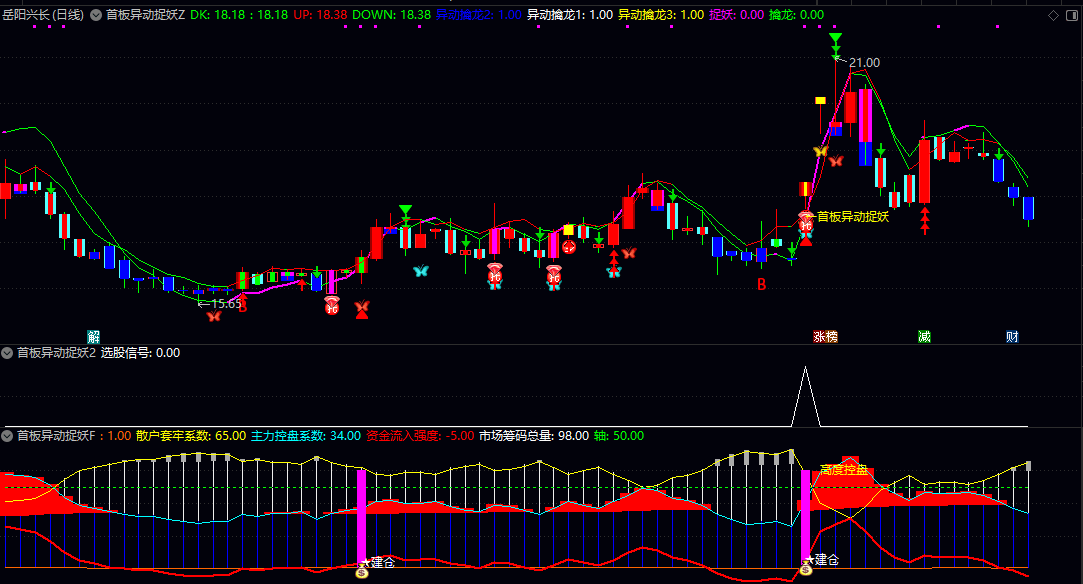The image size is (1083, 584).
Task: Select the 首板异动捉妖2 indicator name
Action: pyautogui.click(x=56, y=353)
